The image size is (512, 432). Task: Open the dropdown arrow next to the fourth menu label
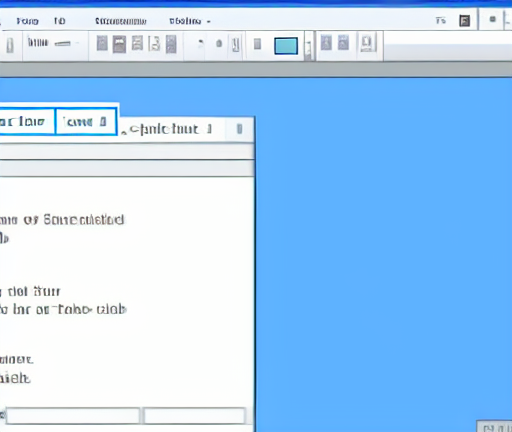(209, 22)
